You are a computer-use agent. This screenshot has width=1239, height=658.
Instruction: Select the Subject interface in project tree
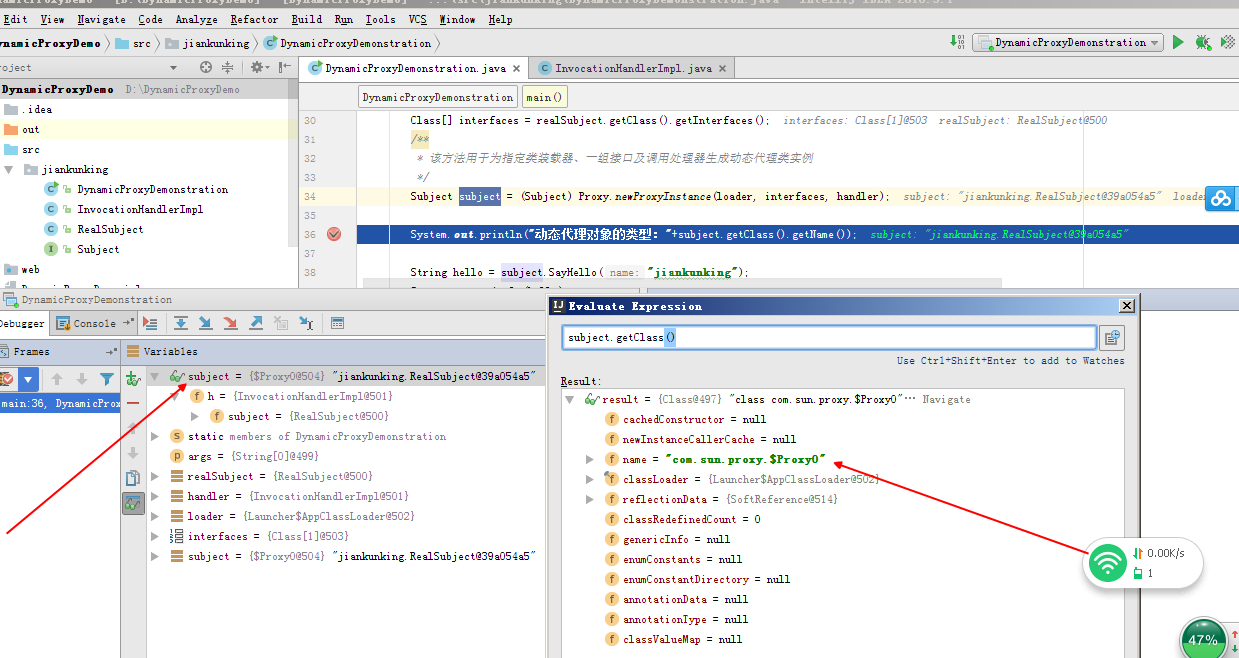point(98,249)
